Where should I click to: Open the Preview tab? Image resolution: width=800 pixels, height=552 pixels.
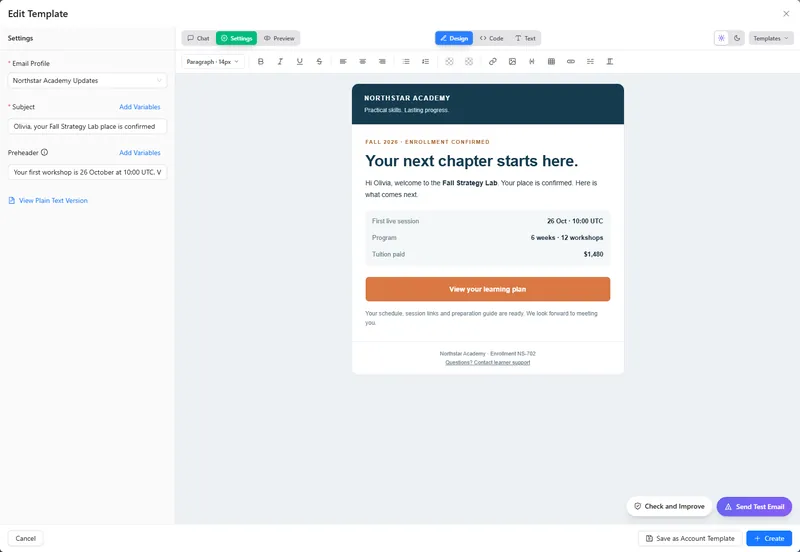(279, 38)
